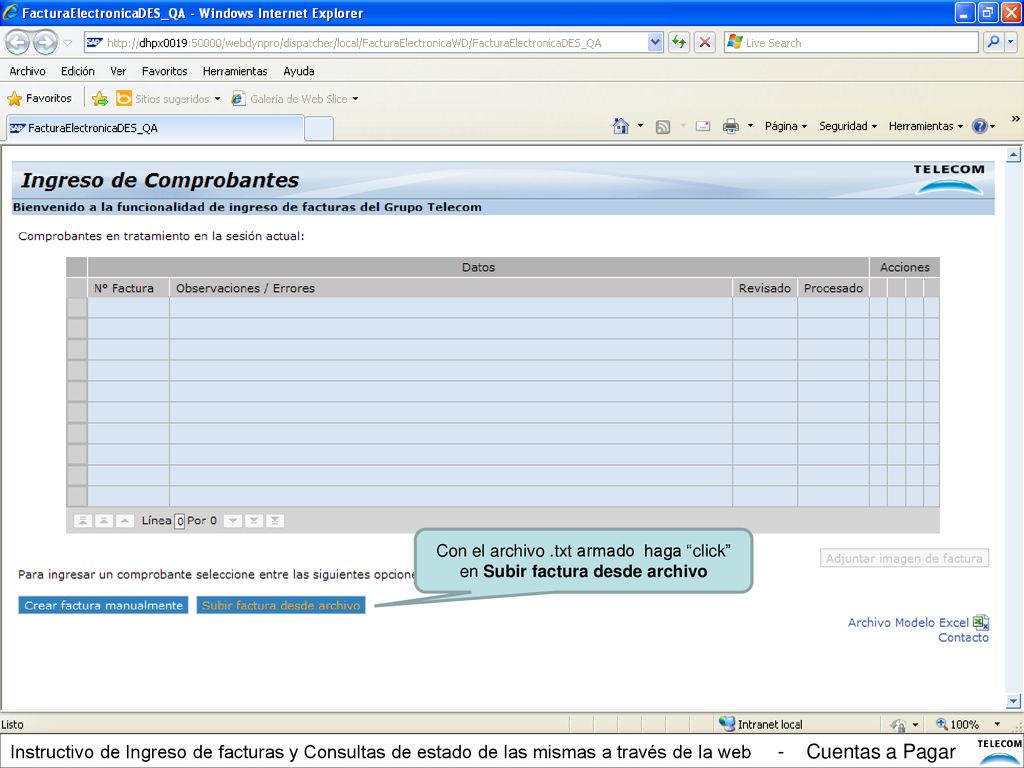
Task: Click the Read mail icon
Action: click(703, 126)
